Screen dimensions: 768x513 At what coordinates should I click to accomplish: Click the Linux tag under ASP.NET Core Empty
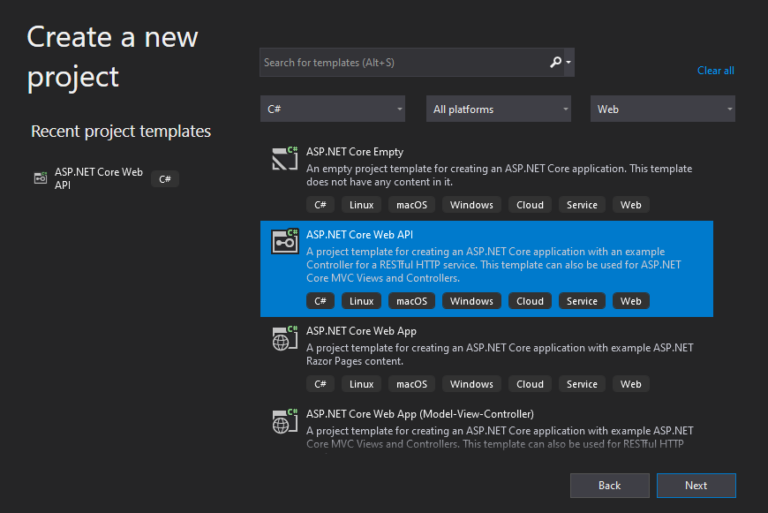coord(361,205)
